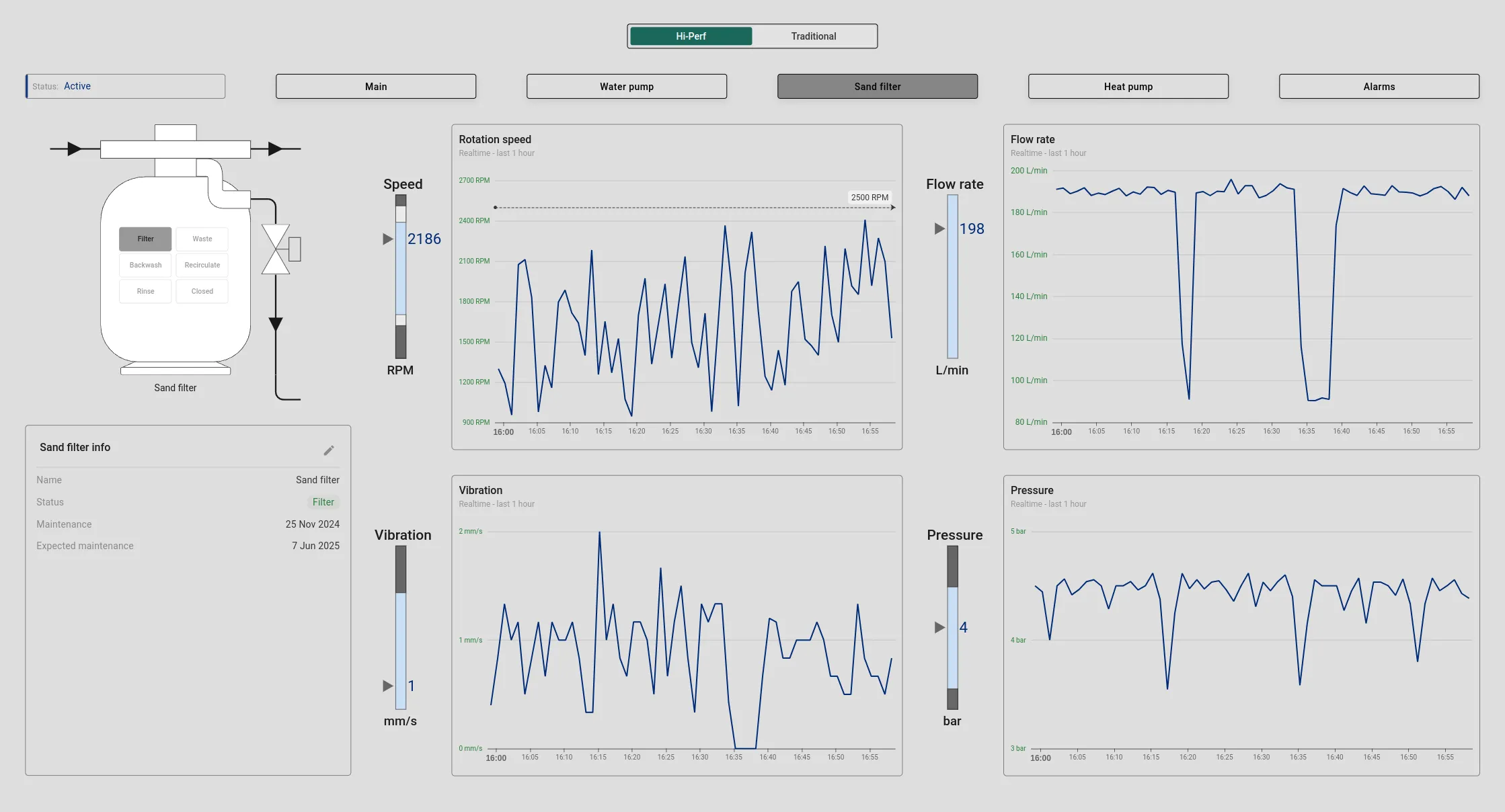This screenshot has width=1505, height=812.
Task: Go to the Alarms tab
Action: (x=1379, y=87)
